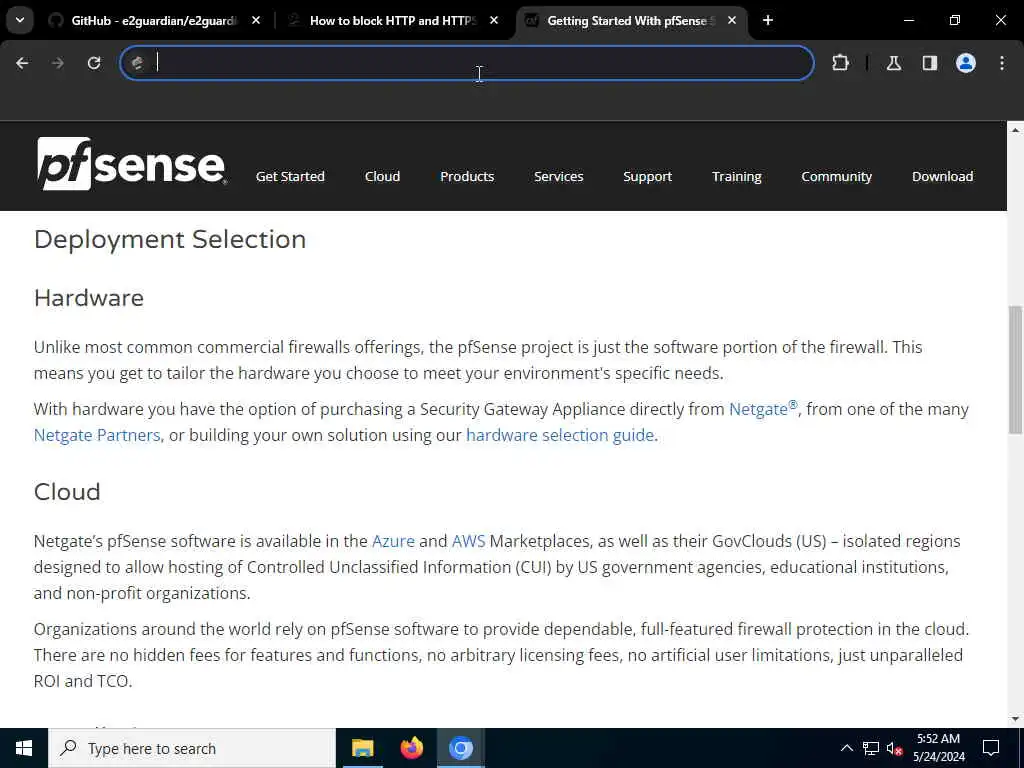Open the Chrome Labs flask icon
Screen dimensions: 1024x768
(x=894, y=63)
